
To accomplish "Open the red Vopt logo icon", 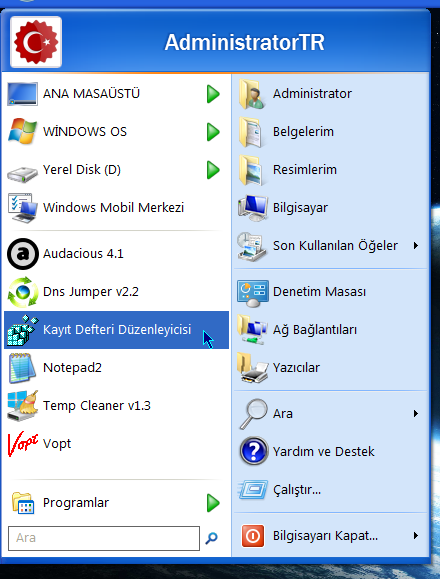I will pos(23,443).
